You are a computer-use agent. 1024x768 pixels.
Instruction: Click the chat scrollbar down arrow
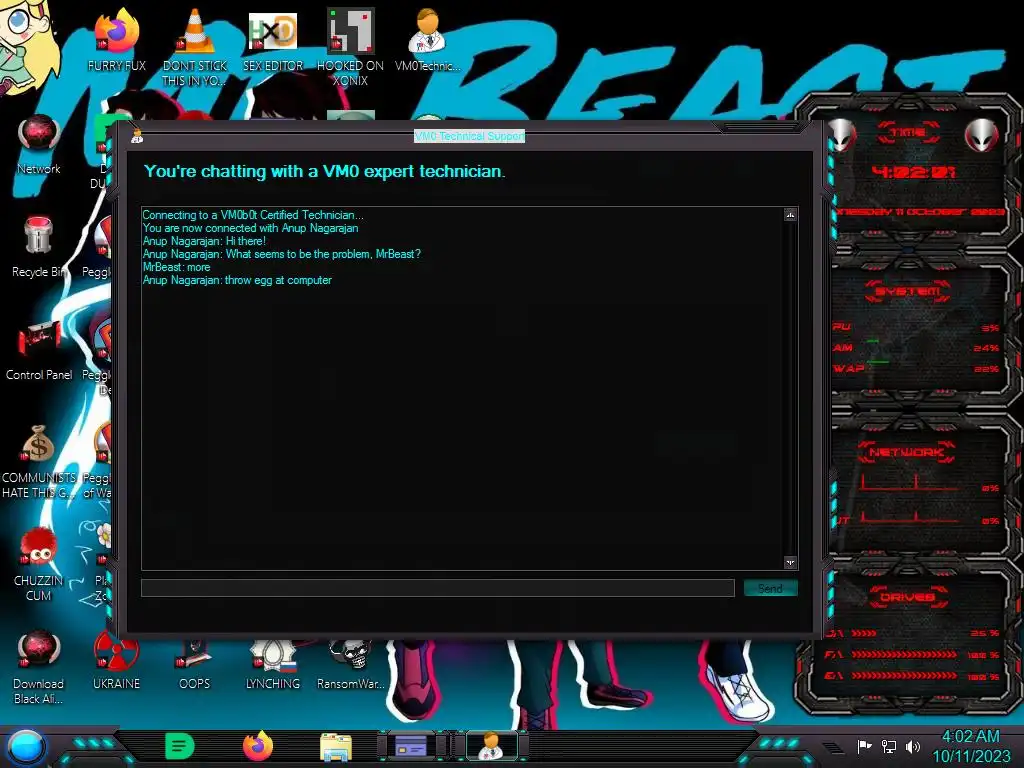pos(790,562)
